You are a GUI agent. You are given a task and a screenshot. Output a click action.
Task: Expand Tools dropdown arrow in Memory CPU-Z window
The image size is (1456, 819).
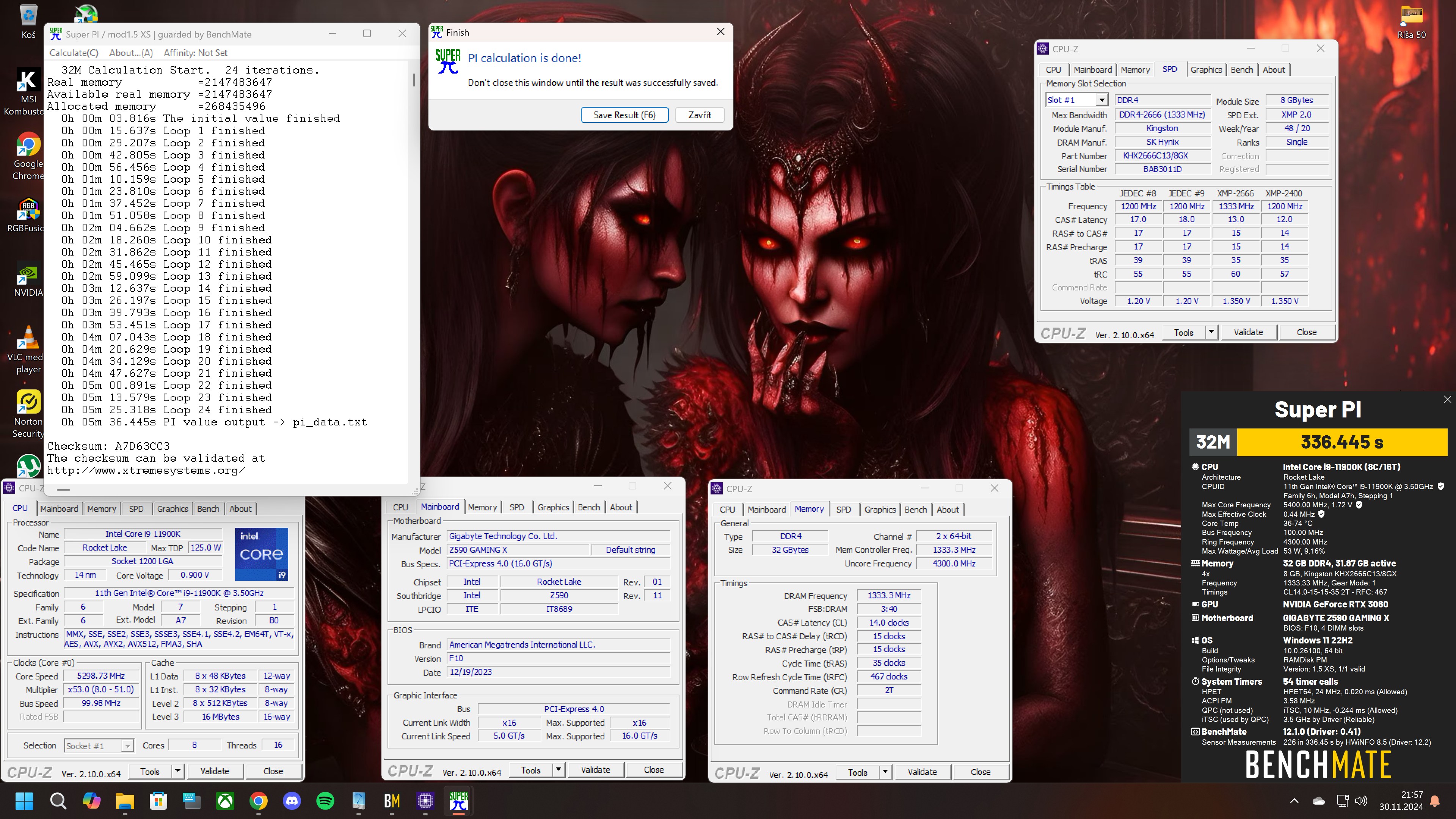click(x=885, y=772)
